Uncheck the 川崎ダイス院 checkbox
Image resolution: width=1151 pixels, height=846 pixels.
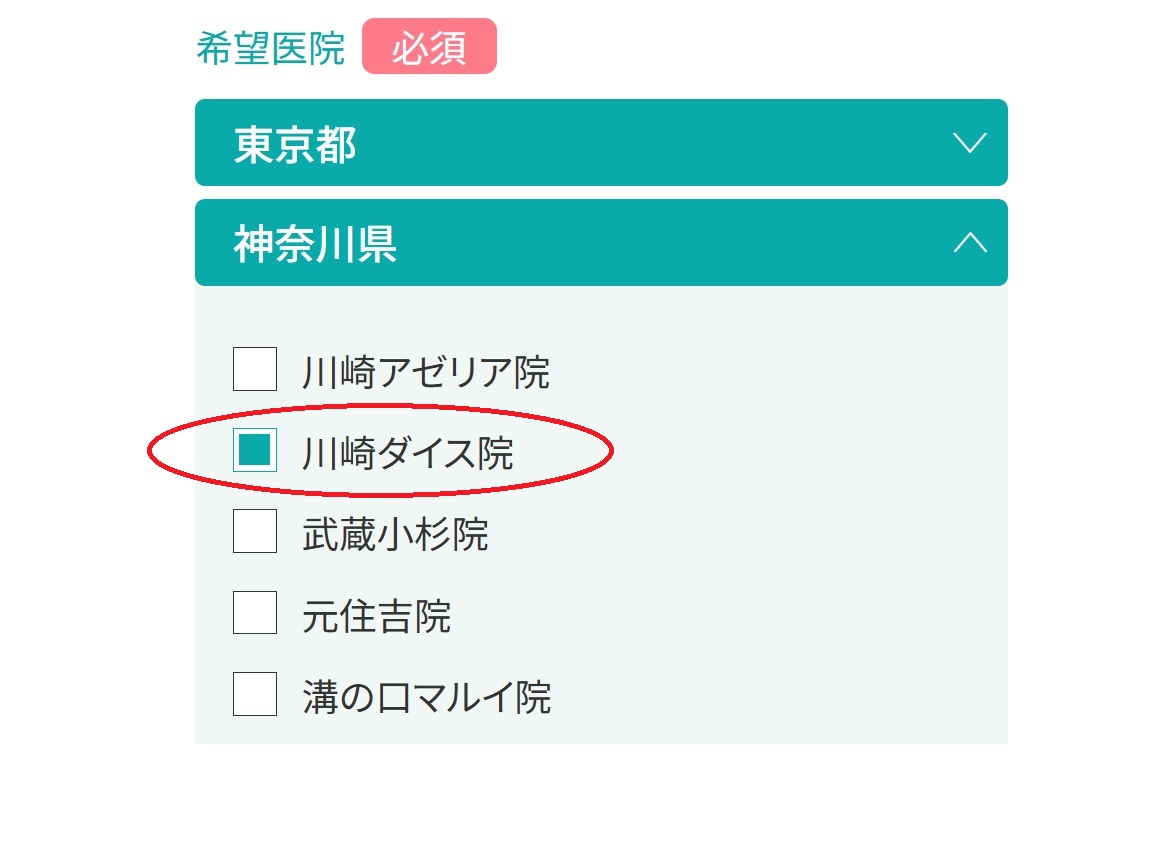click(x=255, y=450)
